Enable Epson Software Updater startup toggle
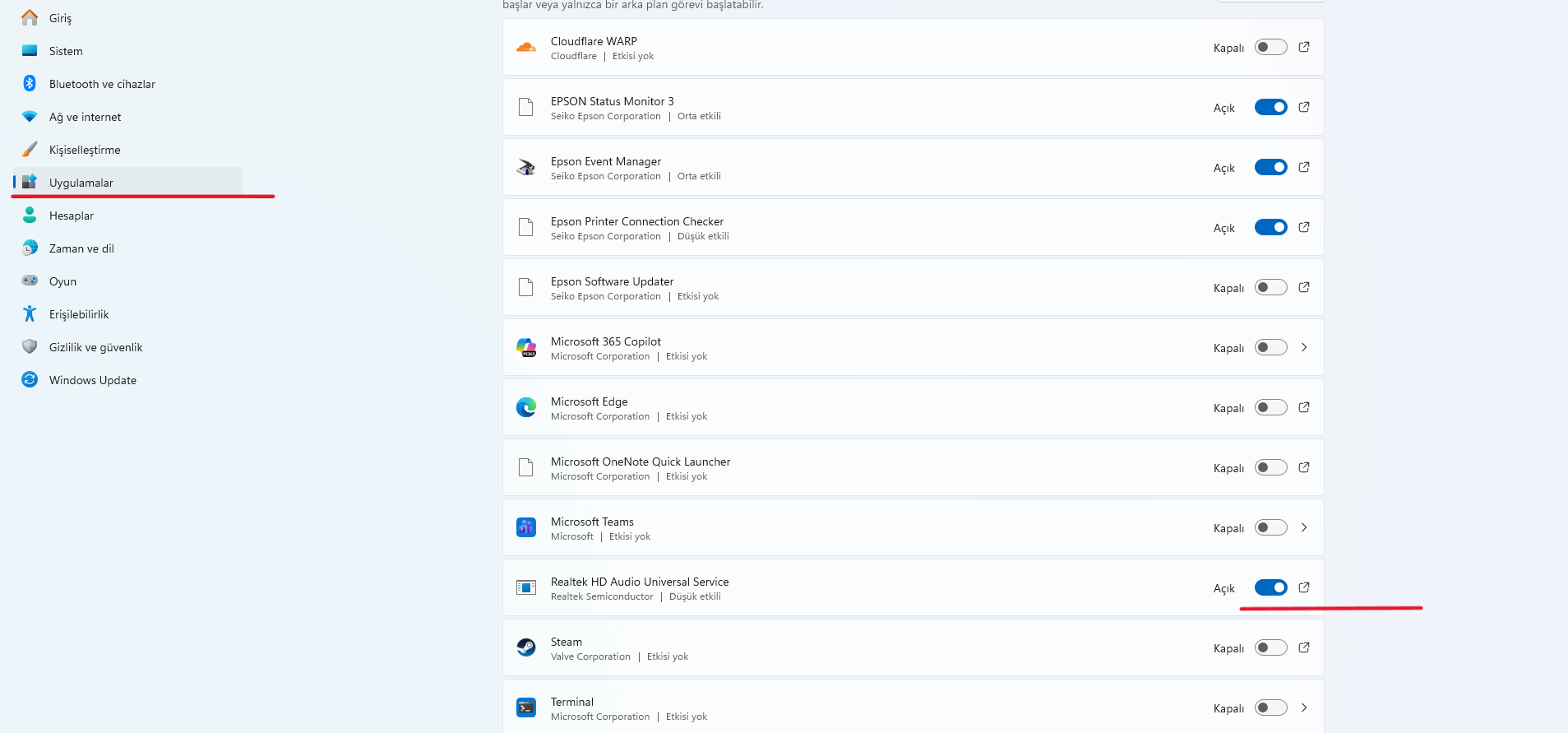Image resolution: width=1568 pixels, height=733 pixels. pos(1271,287)
